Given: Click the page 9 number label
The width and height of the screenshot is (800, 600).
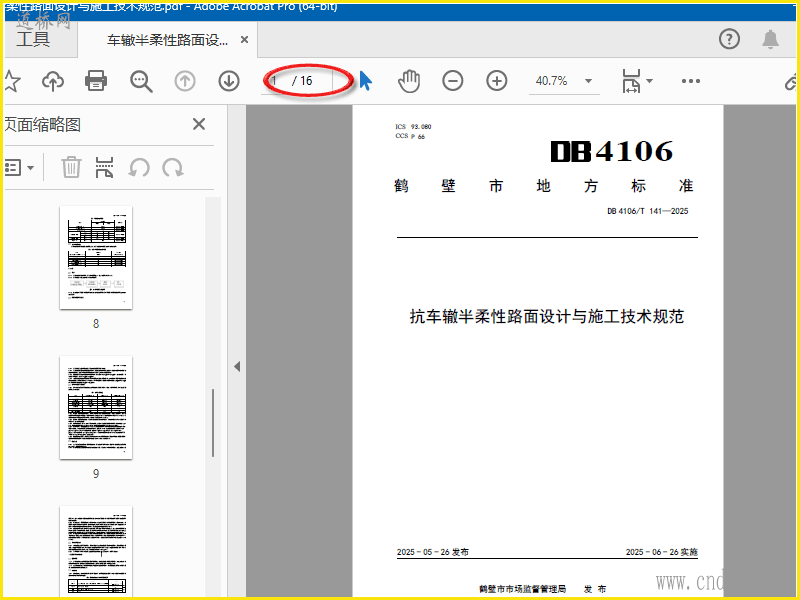Looking at the screenshot, I should pyautogui.click(x=96, y=473).
